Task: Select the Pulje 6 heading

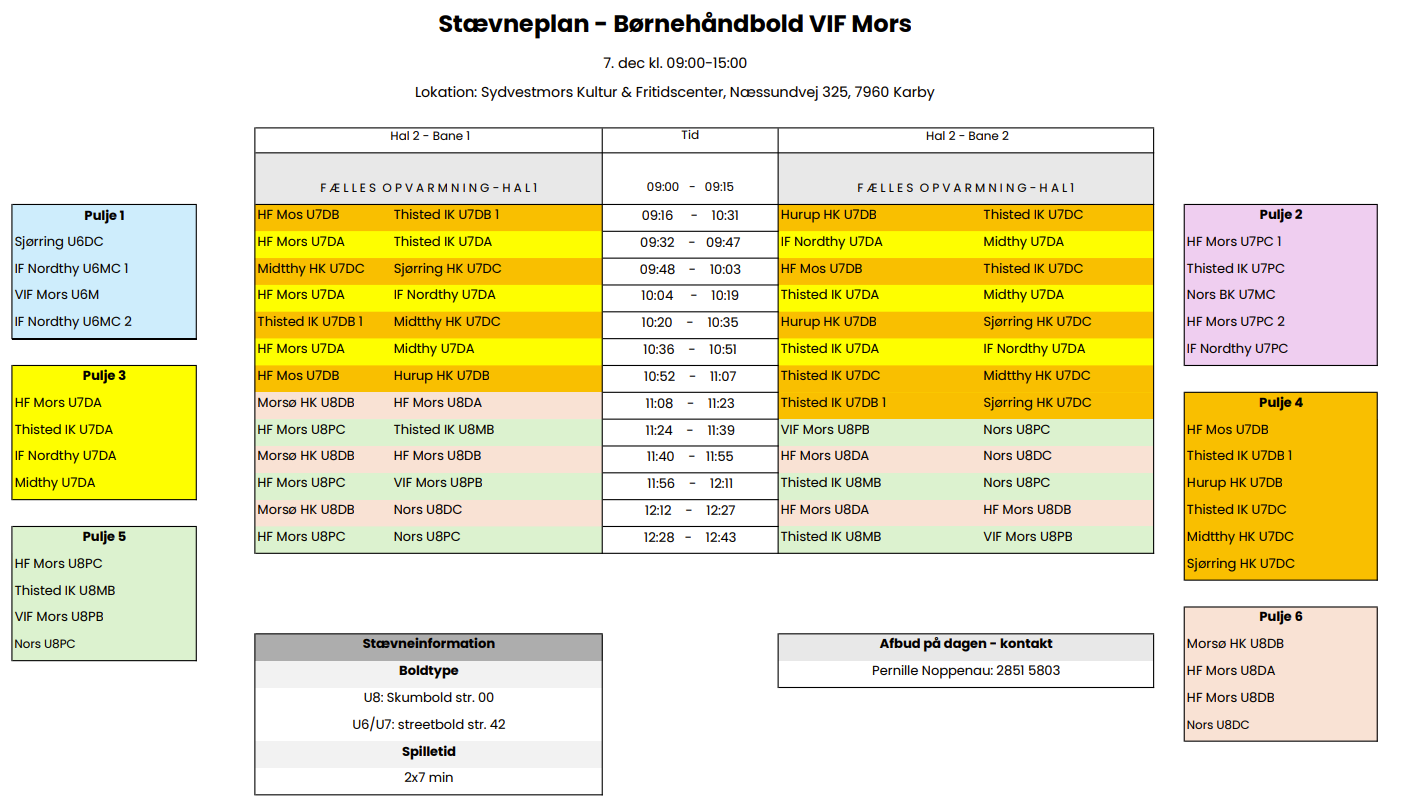Action: point(1280,617)
